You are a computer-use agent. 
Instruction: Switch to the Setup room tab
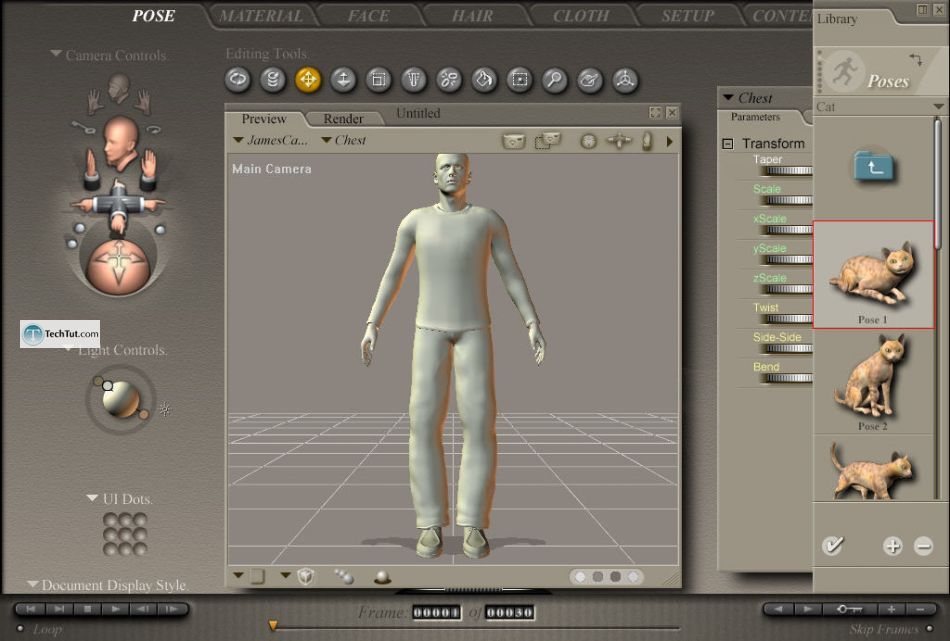click(688, 16)
